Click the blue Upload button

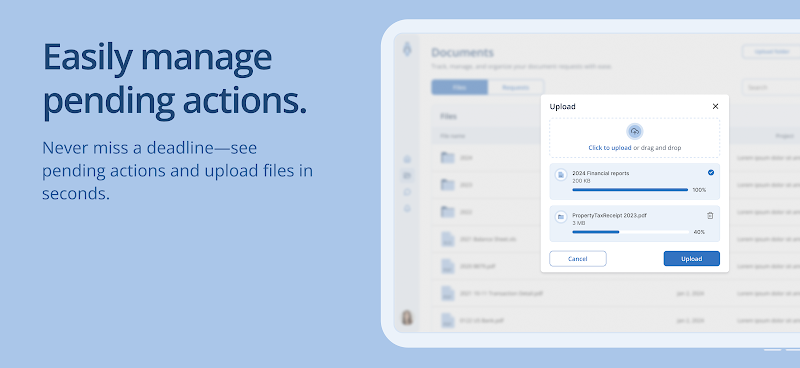pos(691,259)
